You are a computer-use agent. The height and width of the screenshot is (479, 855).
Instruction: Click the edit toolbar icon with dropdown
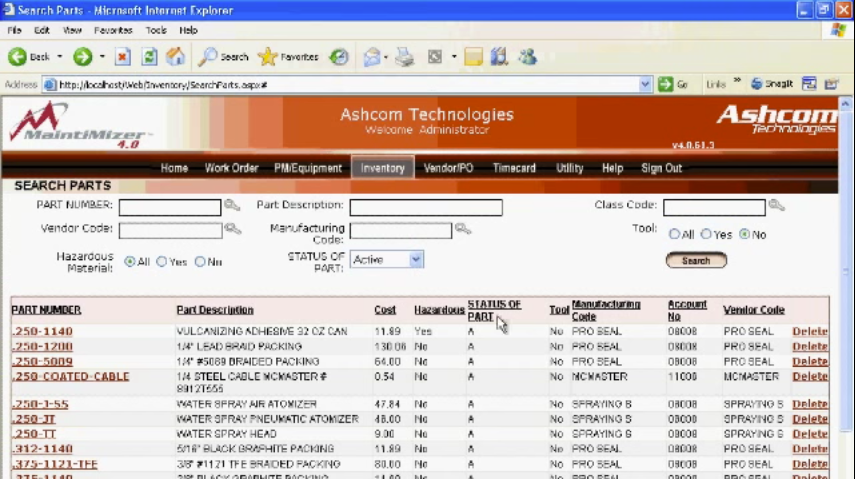(x=435, y=57)
